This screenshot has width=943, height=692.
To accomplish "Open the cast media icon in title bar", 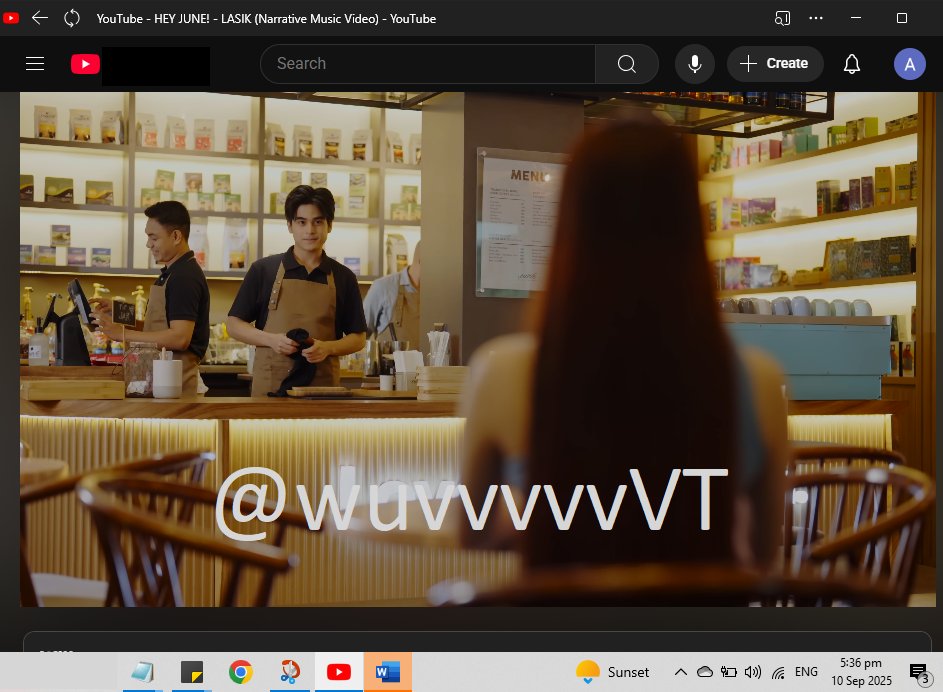I will click(782, 18).
